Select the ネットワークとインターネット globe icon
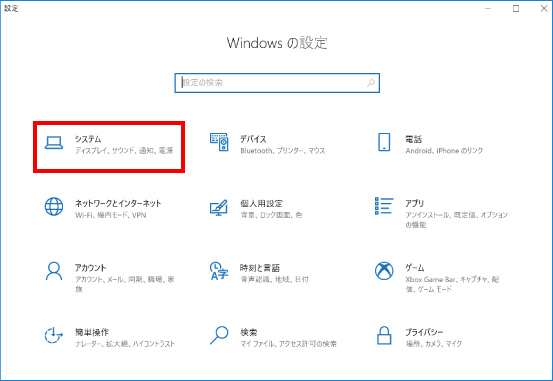This screenshot has height=381, width=553. pyautogui.click(x=54, y=206)
